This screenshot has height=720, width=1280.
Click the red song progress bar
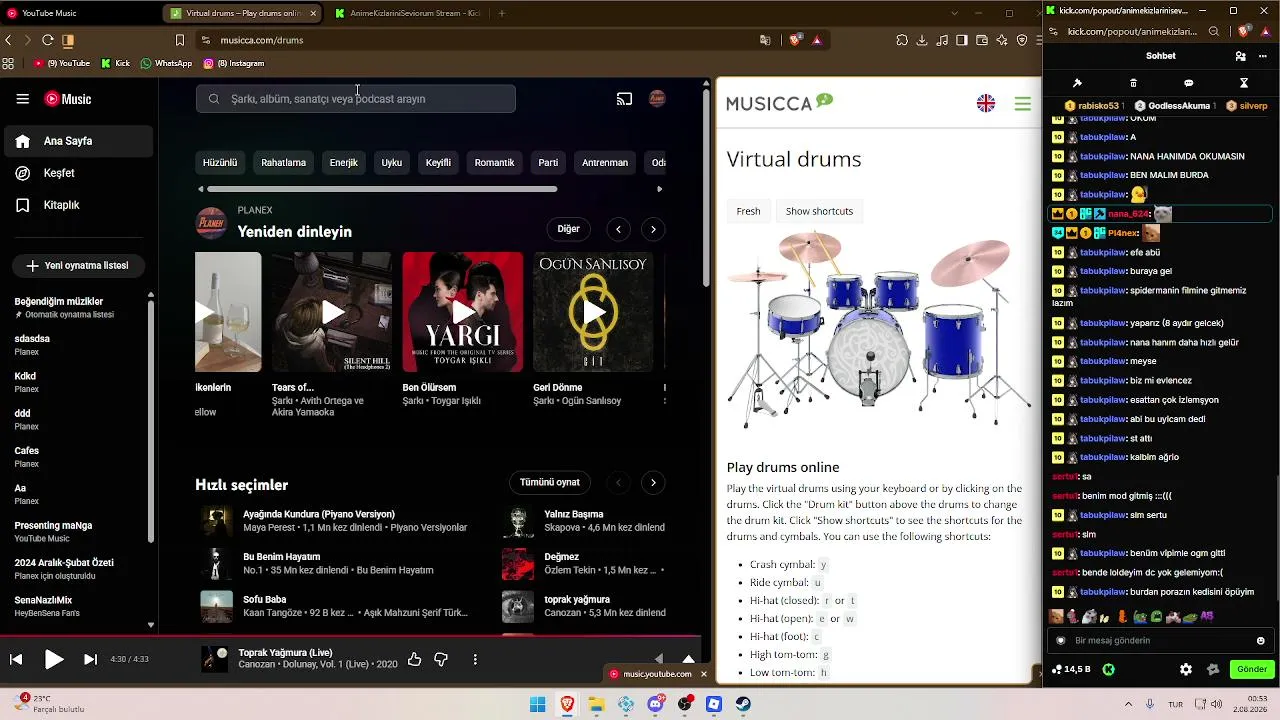[x=350, y=636]
